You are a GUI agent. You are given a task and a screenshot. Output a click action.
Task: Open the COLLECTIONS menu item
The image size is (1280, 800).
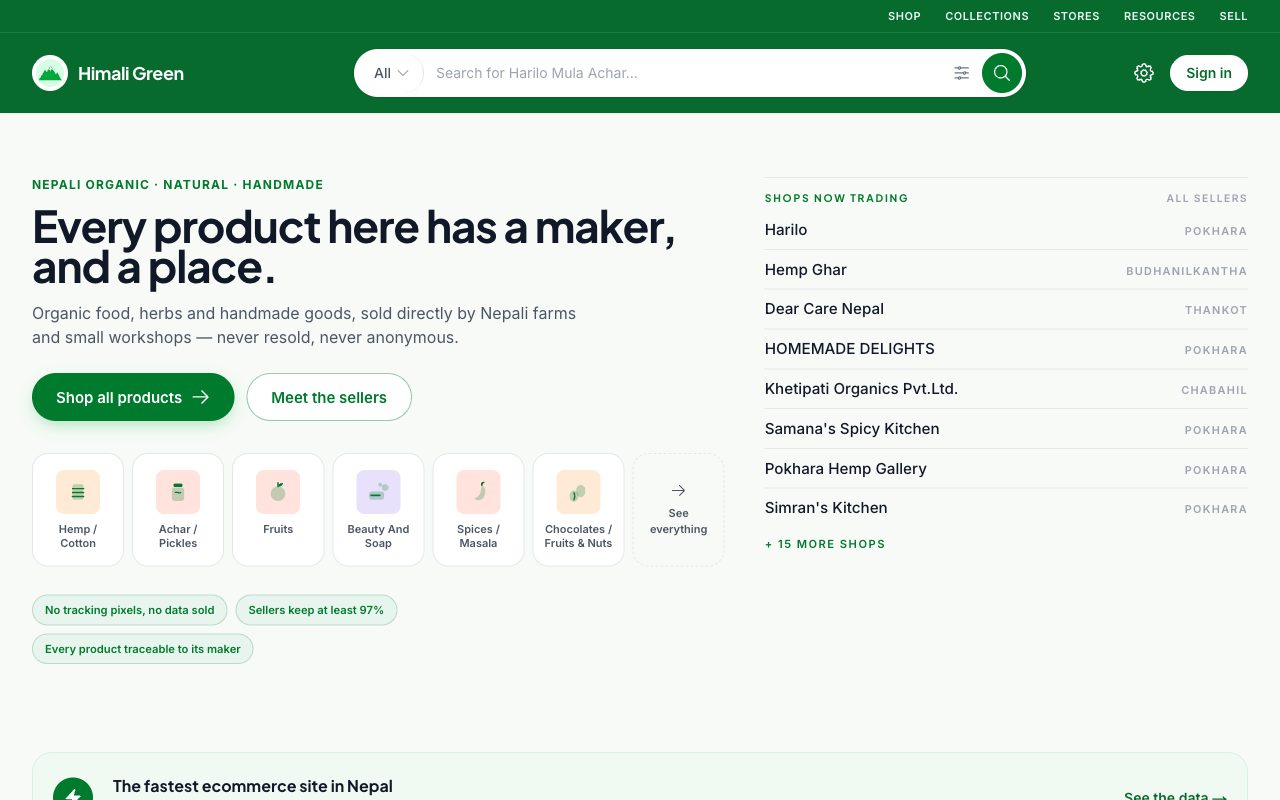987,16
